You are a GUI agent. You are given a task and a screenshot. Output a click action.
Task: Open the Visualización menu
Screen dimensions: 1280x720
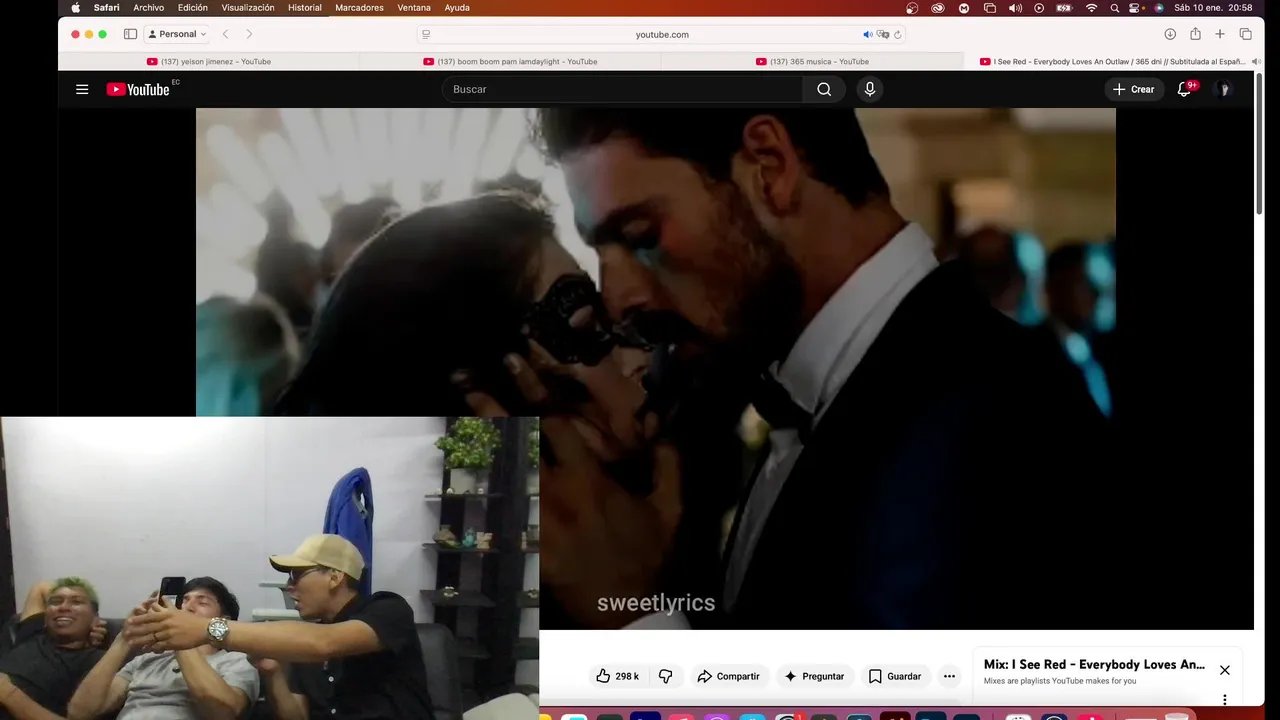[x=248, y=7]
